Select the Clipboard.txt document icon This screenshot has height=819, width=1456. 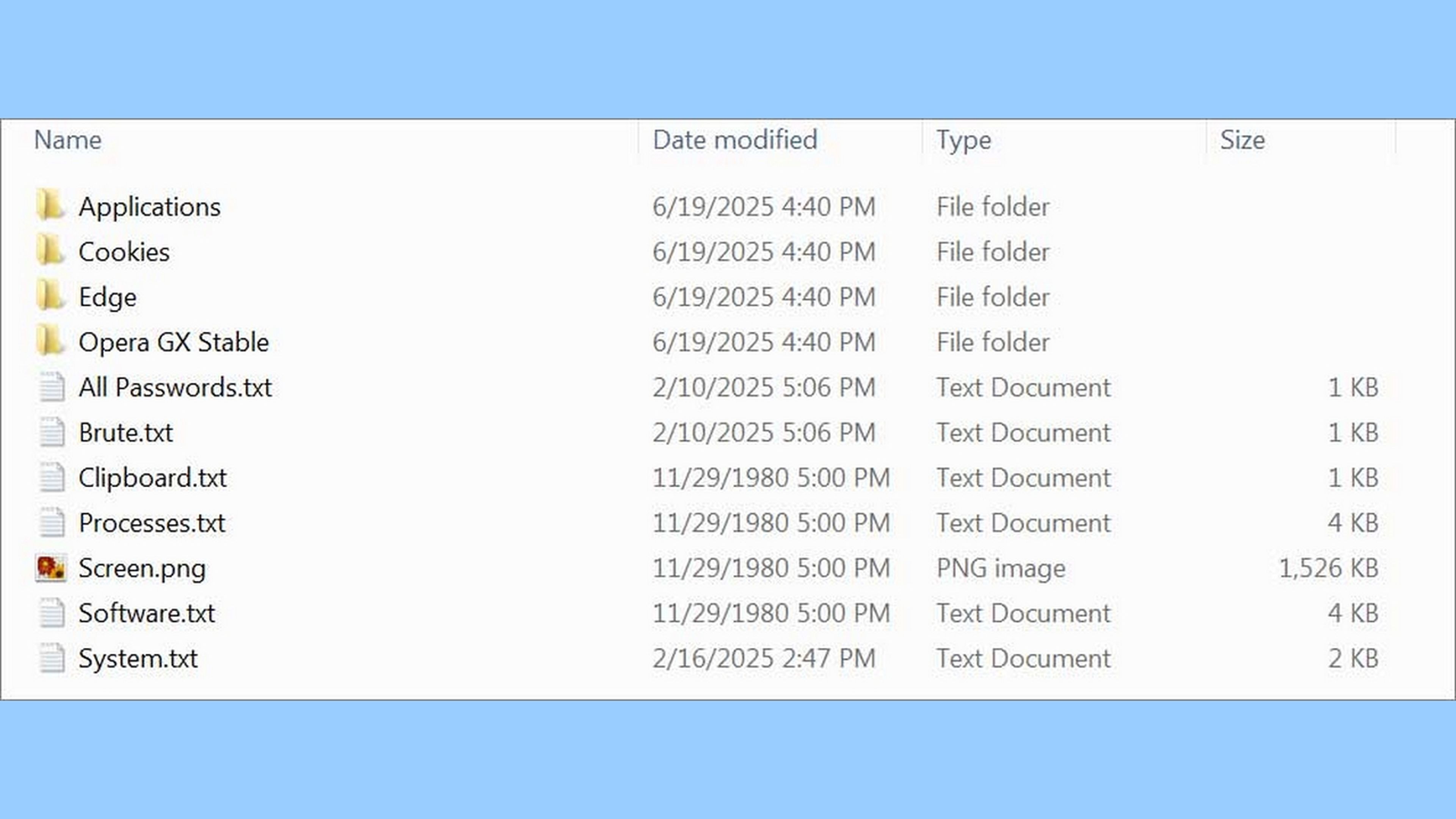pos(52,478)
